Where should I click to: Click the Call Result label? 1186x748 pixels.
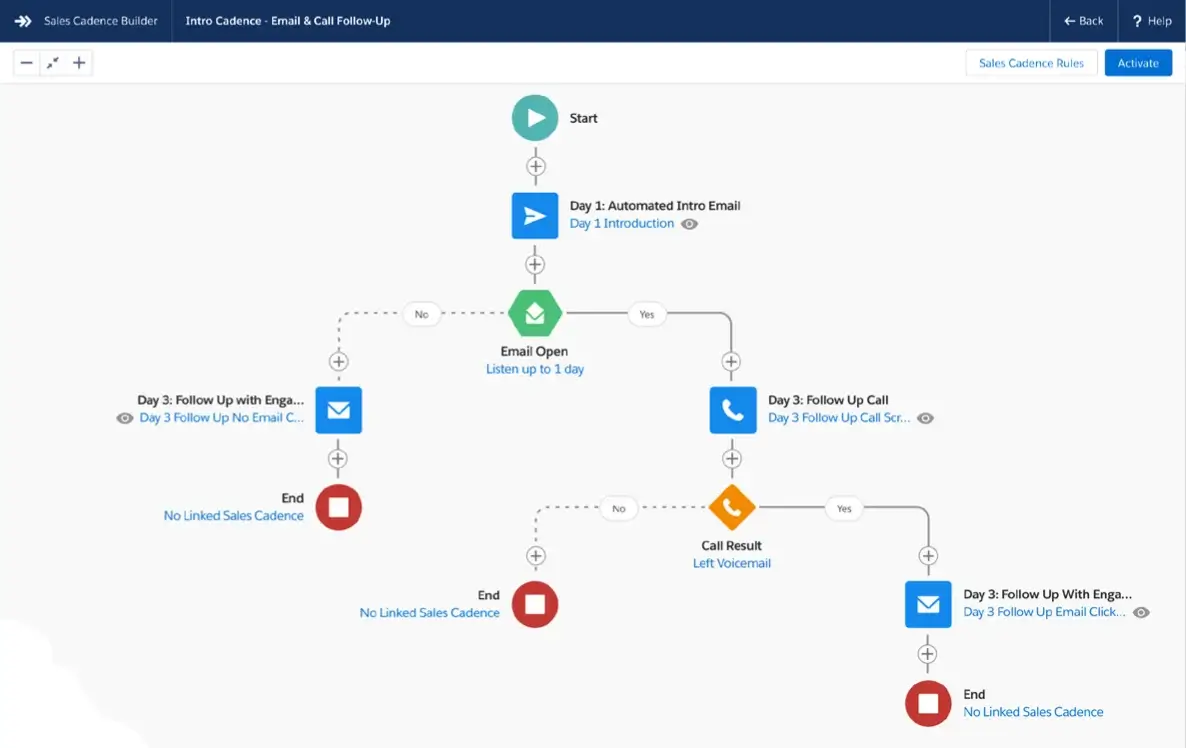(731, 545)
